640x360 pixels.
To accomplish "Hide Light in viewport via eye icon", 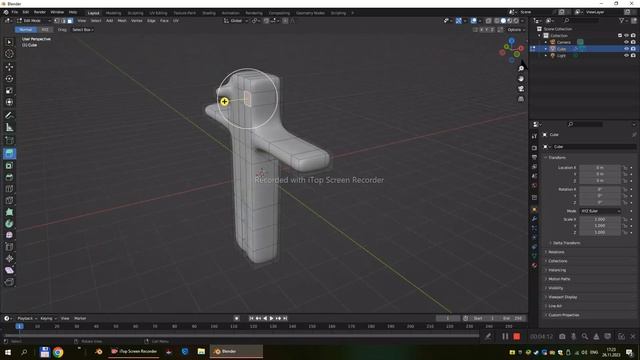I will pyautogui.click(x=626, y=56).
